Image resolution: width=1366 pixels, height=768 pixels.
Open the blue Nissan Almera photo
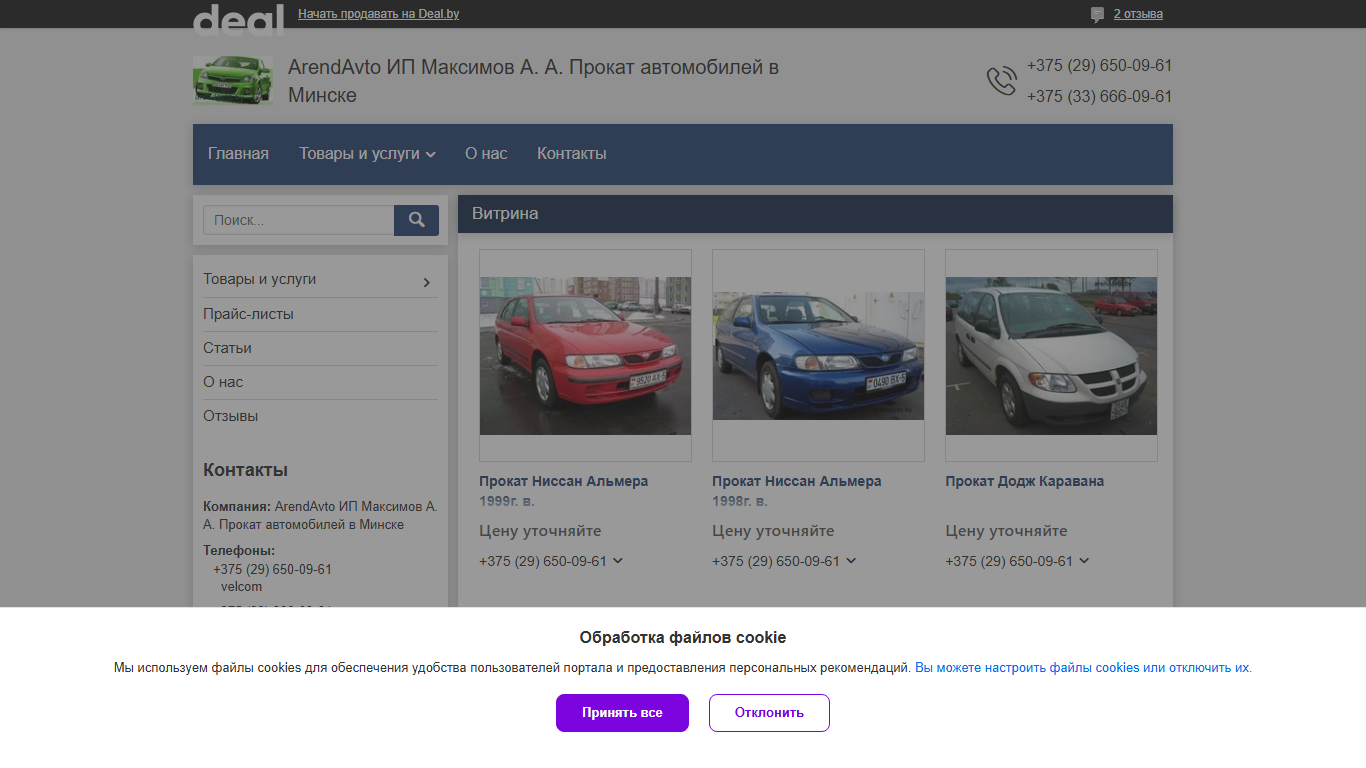pos(818,355)
